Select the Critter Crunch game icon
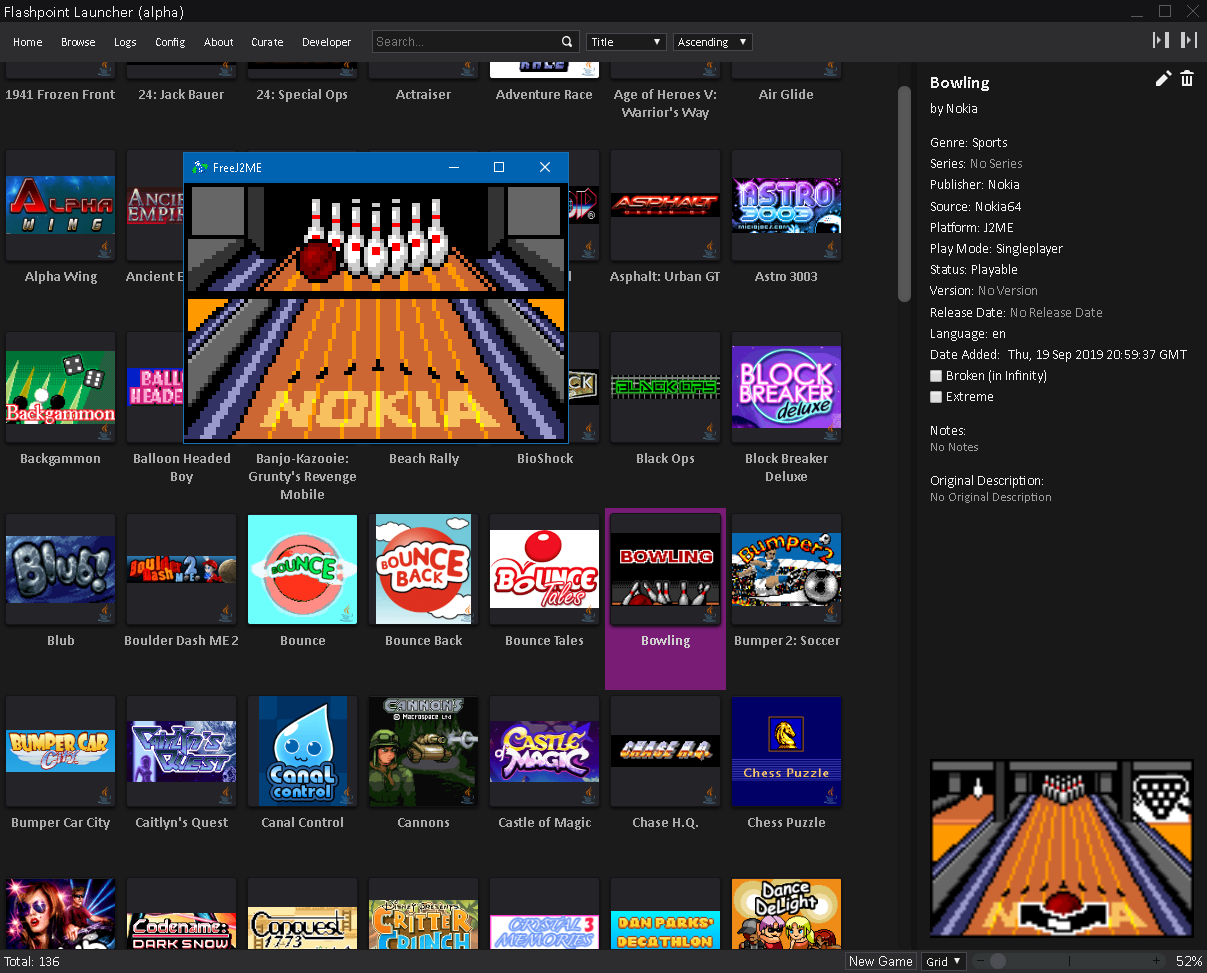 (424, 914)
